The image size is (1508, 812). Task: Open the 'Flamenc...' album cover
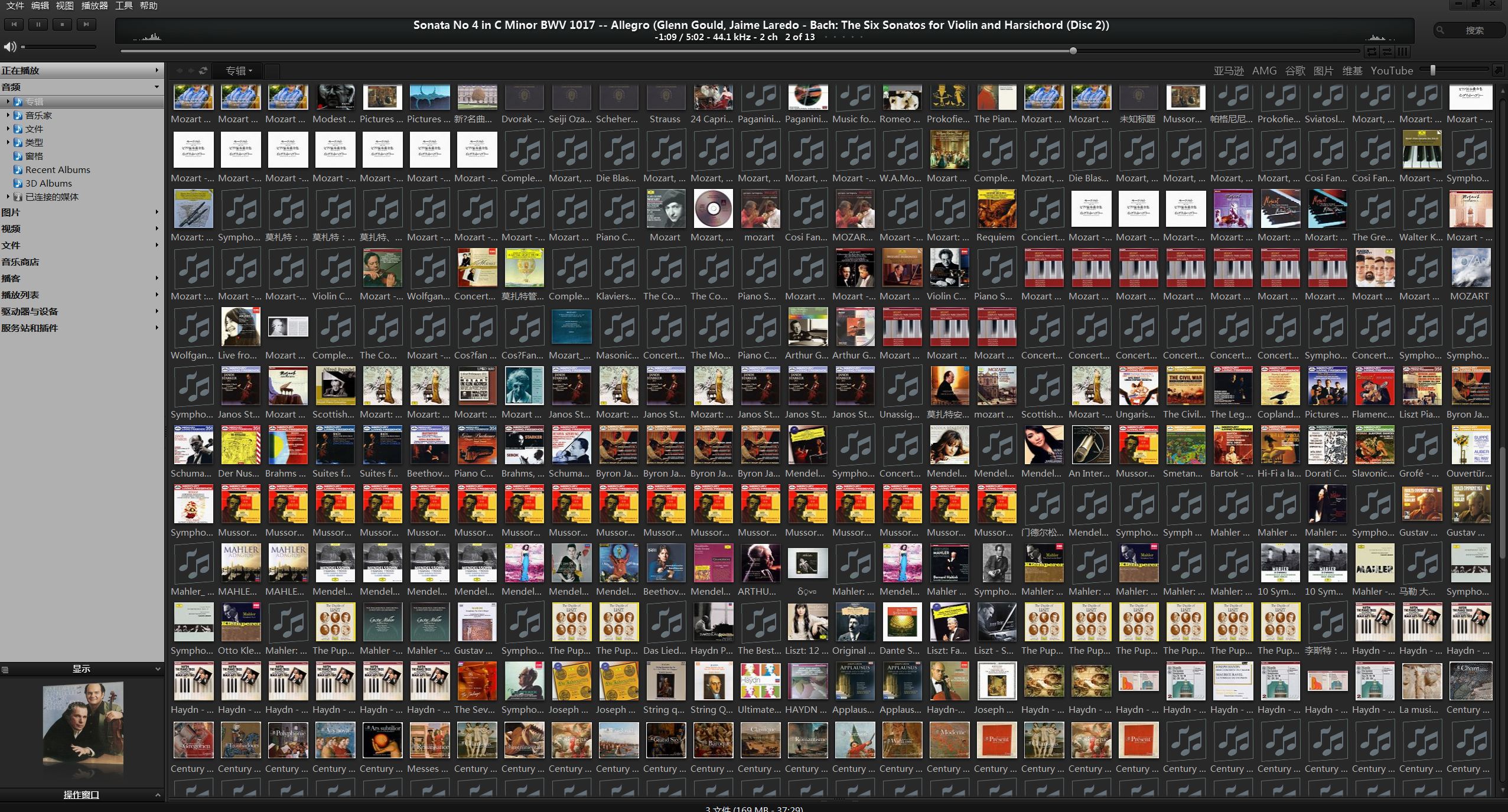tap(1375, 386)
